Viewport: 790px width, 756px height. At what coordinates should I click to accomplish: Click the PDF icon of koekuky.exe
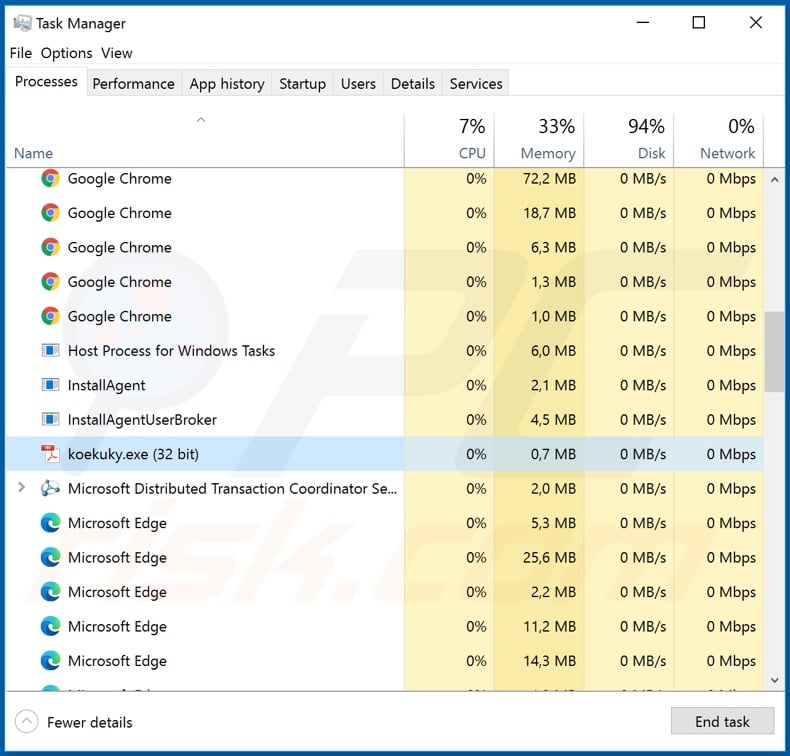click(50, 454)
